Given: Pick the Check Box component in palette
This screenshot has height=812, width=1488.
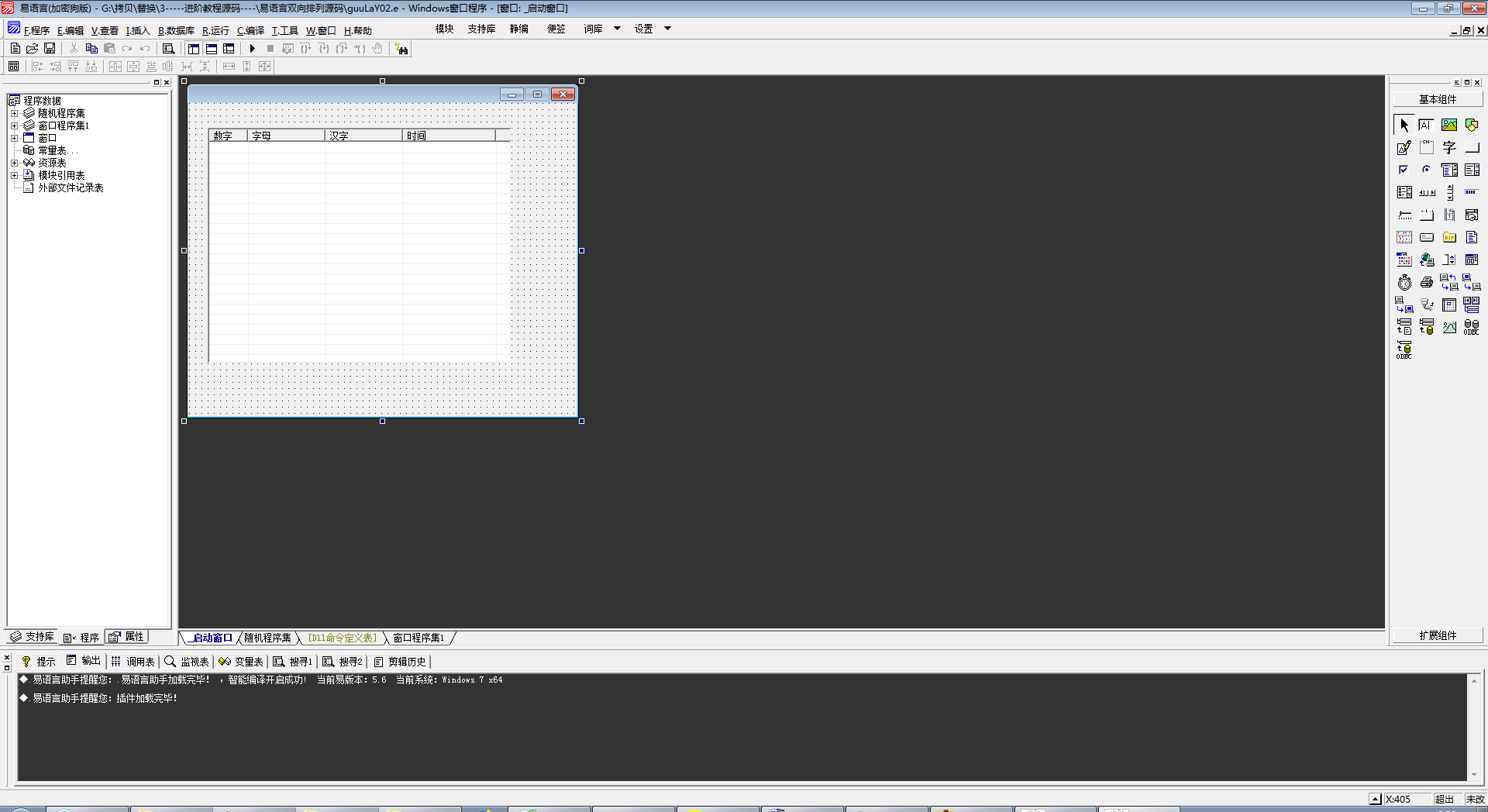Looking at the screenshot, I should tap(1404, 170).
